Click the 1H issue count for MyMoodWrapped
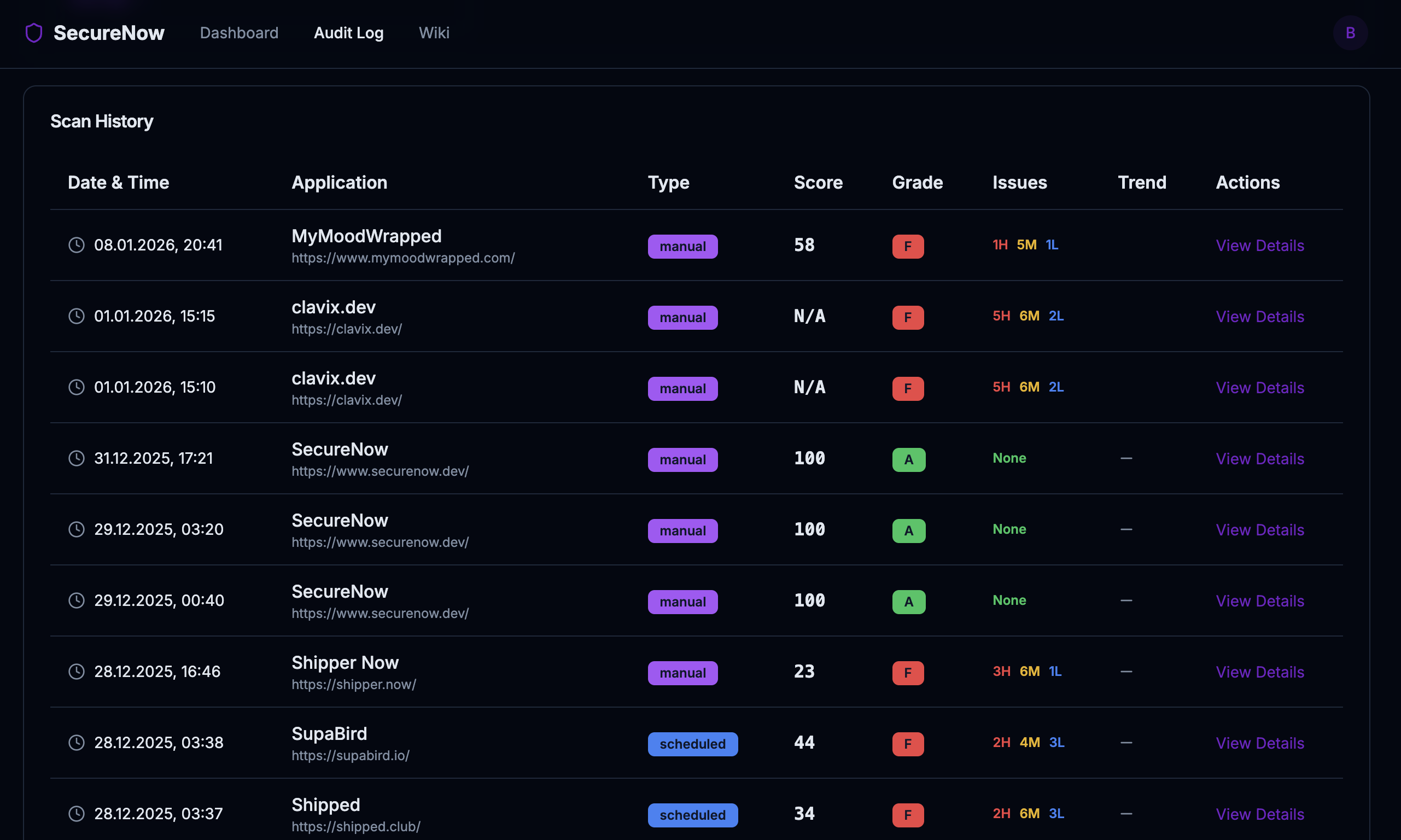 pos(1000,244)
